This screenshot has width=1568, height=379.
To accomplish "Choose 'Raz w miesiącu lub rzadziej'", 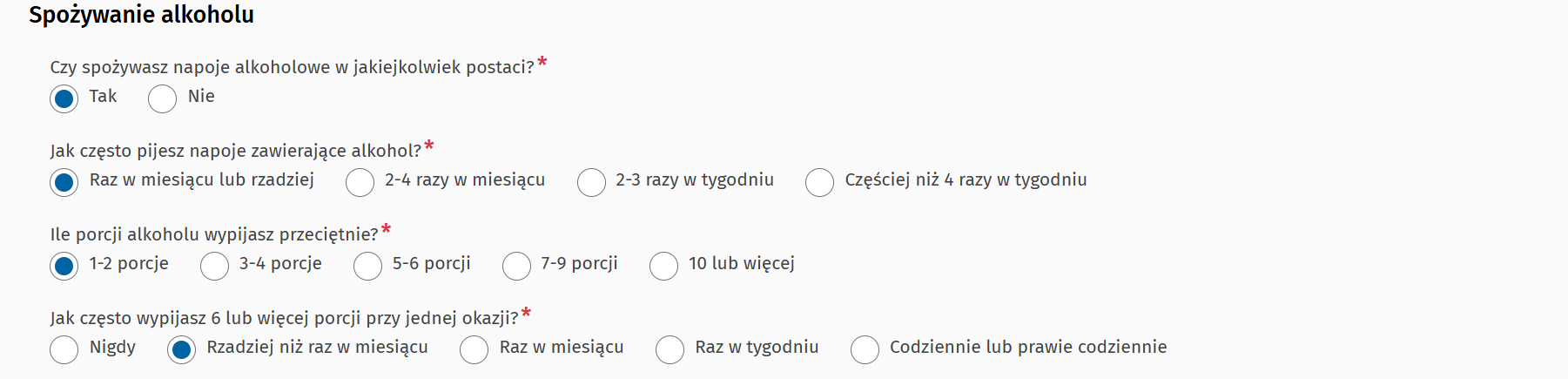I will coord(64,183).
